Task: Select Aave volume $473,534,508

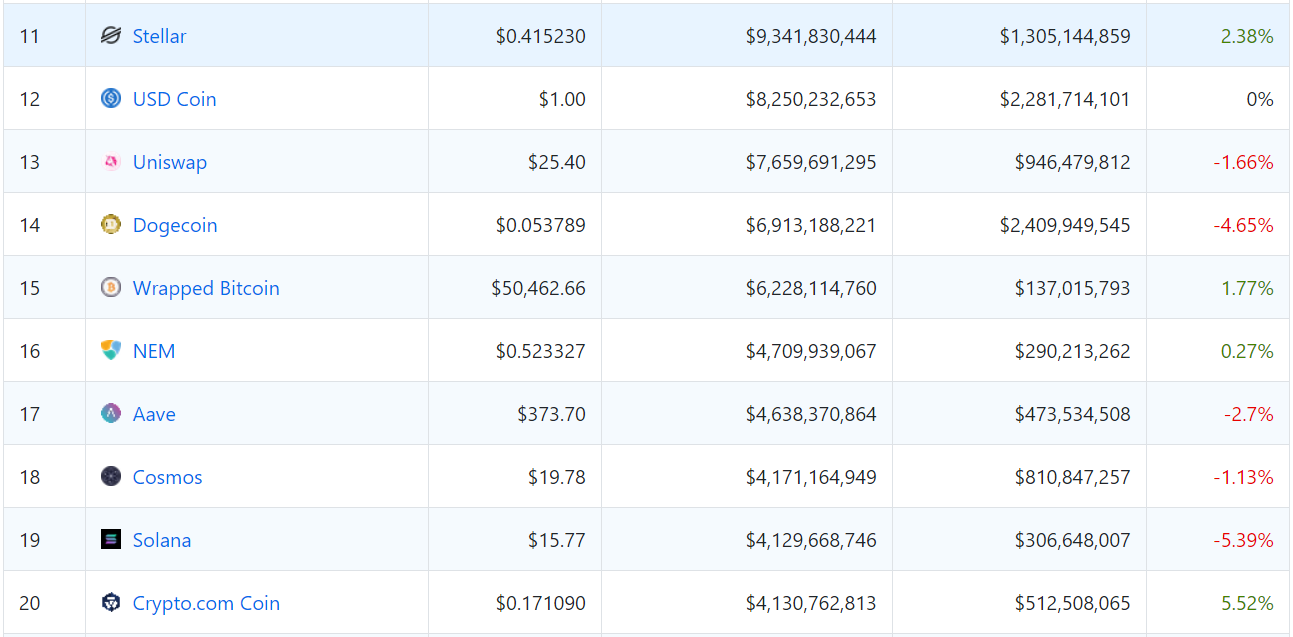Action: (1073, 414)
